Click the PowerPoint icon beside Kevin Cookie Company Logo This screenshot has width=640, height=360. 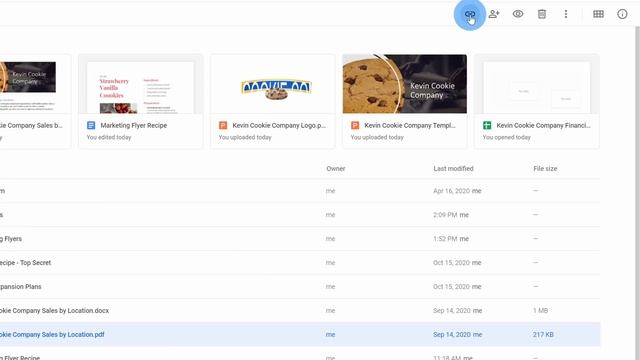coord(223,125)
